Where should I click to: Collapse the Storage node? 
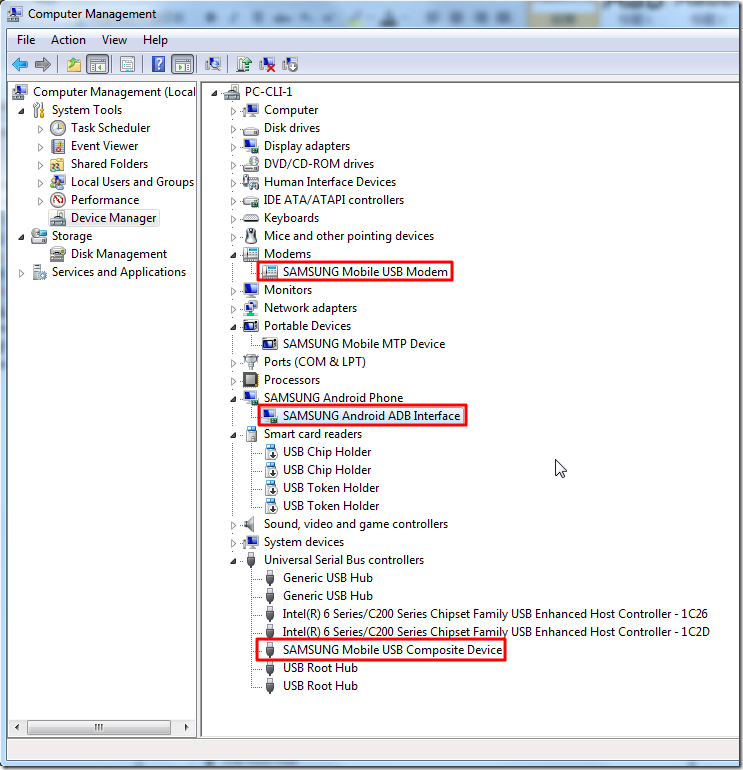click(21, 238)
